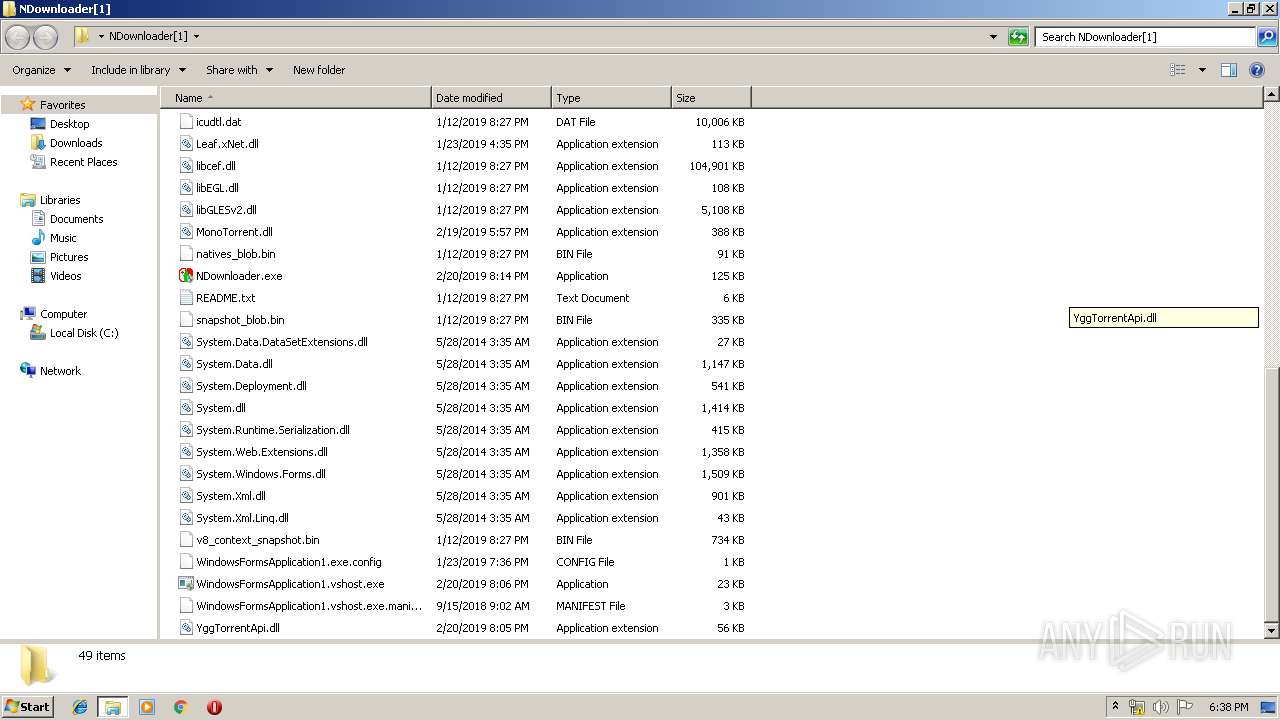Click the root breadcrumb arrow before NDownloader[1]
Viewport: 1280px width, 720px height.
click(101, 37)
